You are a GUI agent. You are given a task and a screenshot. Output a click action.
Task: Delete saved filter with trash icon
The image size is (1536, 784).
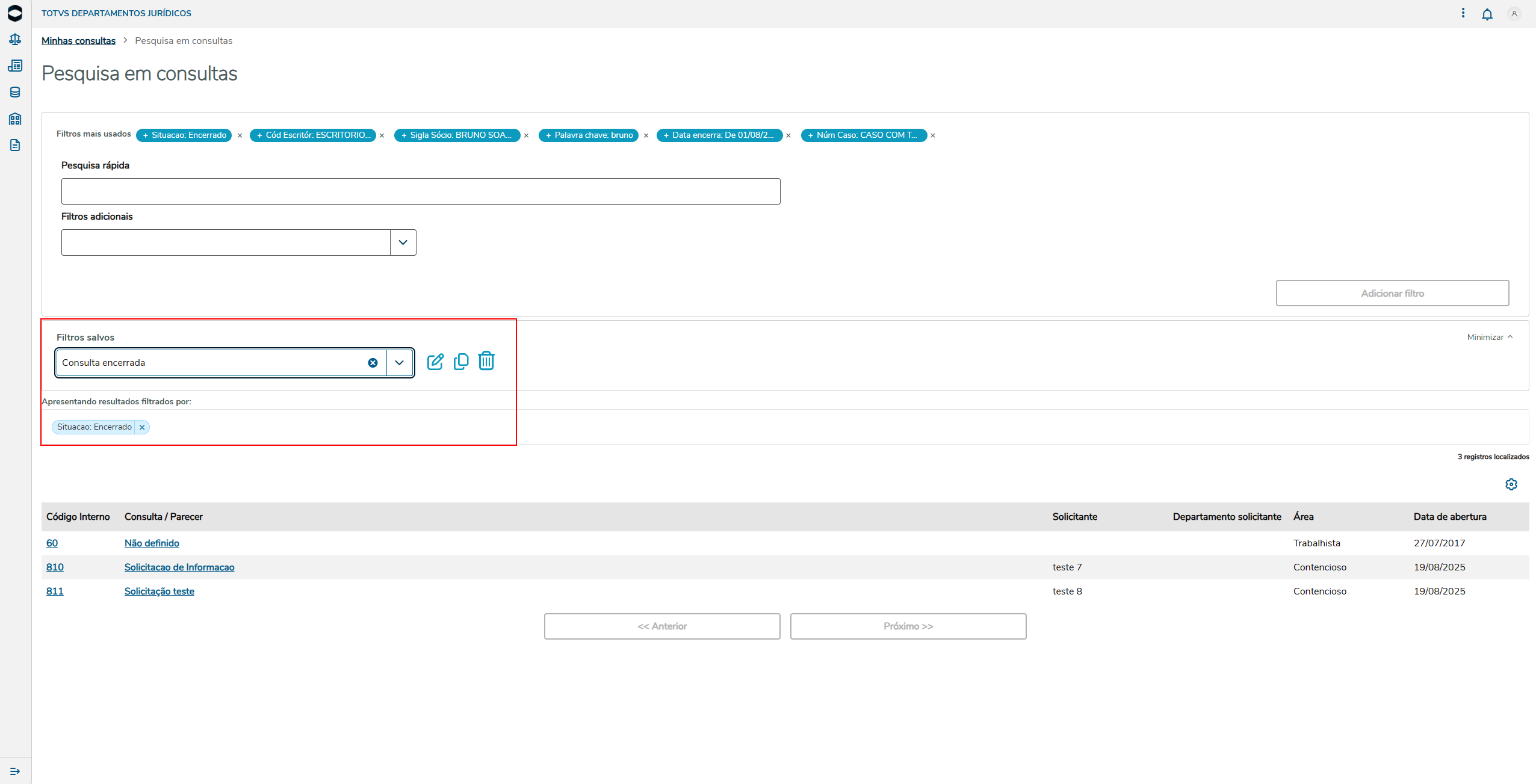click(x=486, y=361)
